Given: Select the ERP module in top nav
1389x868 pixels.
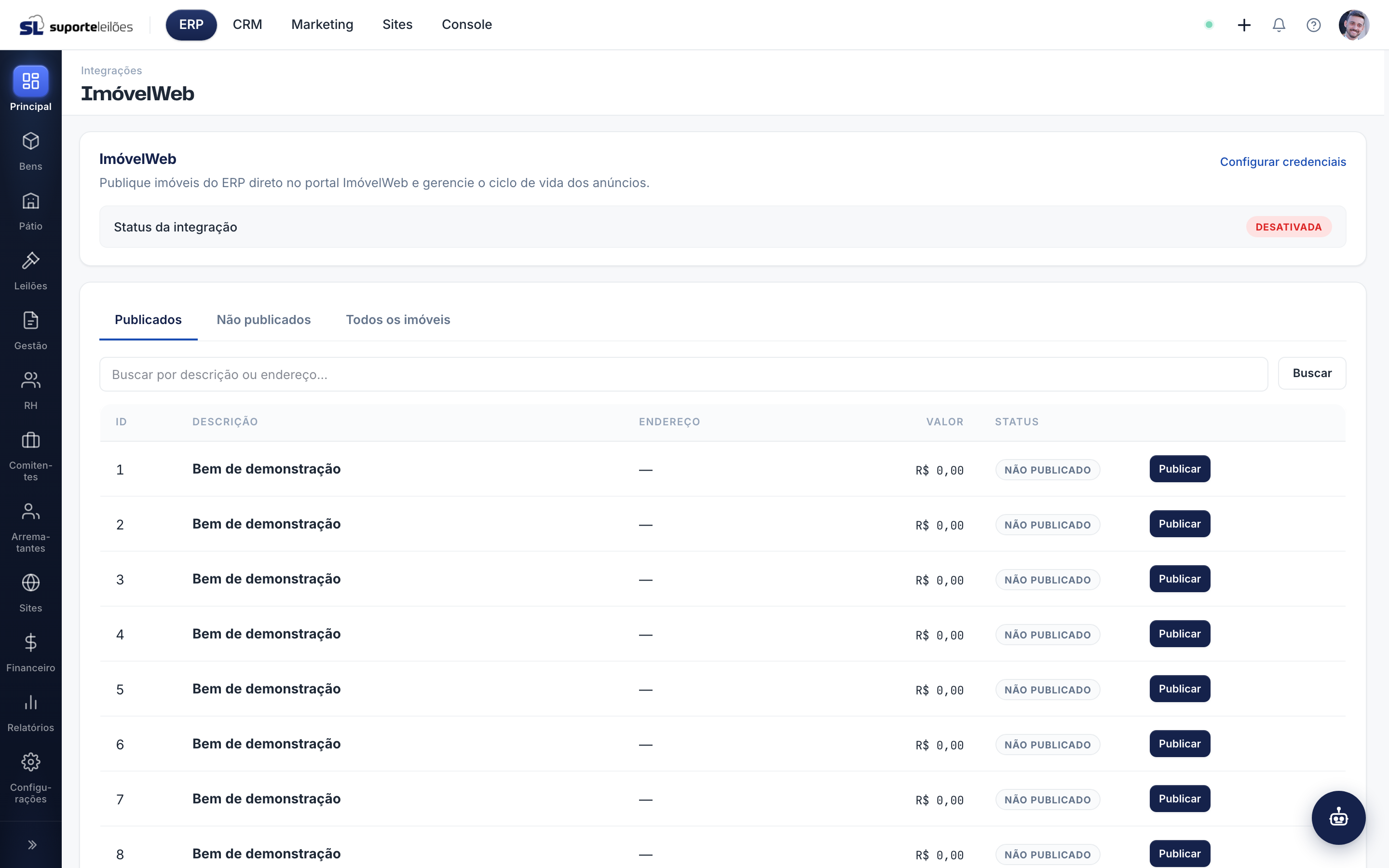Looking at the screenshot, I should tap(191, 25).
